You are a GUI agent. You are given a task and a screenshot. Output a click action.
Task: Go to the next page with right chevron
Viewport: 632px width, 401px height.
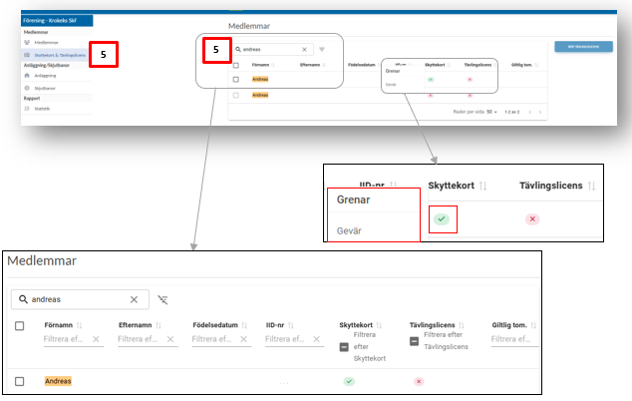tap(540, 112)
